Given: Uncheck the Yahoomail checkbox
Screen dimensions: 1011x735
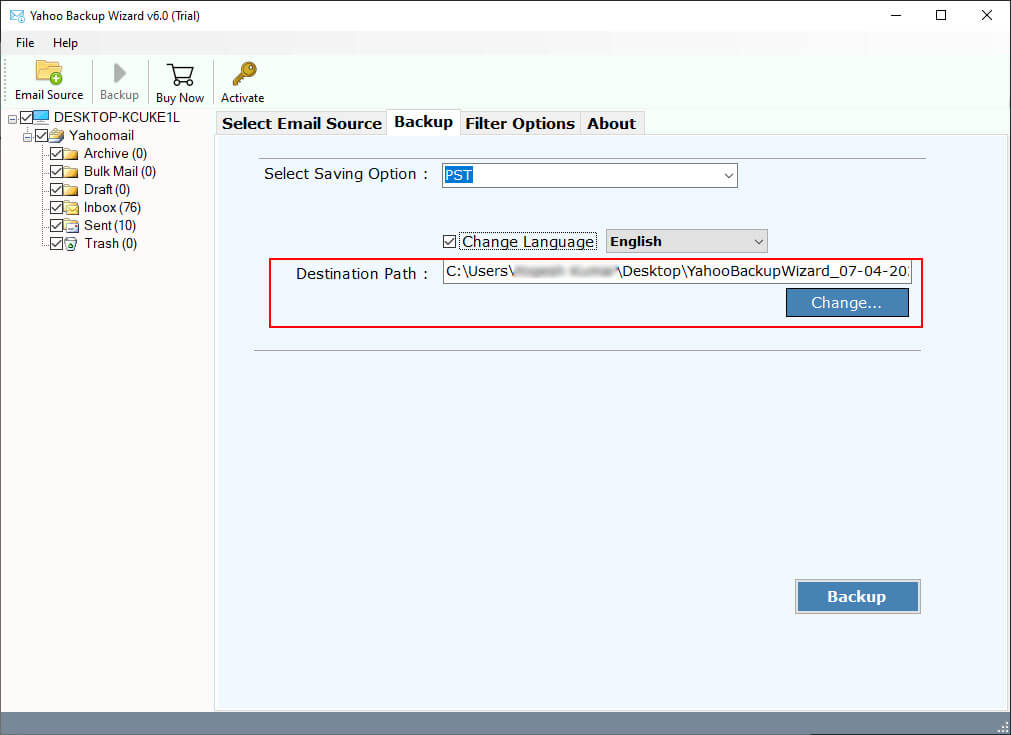Looking at the screenshot, I should tap(42, 135).
